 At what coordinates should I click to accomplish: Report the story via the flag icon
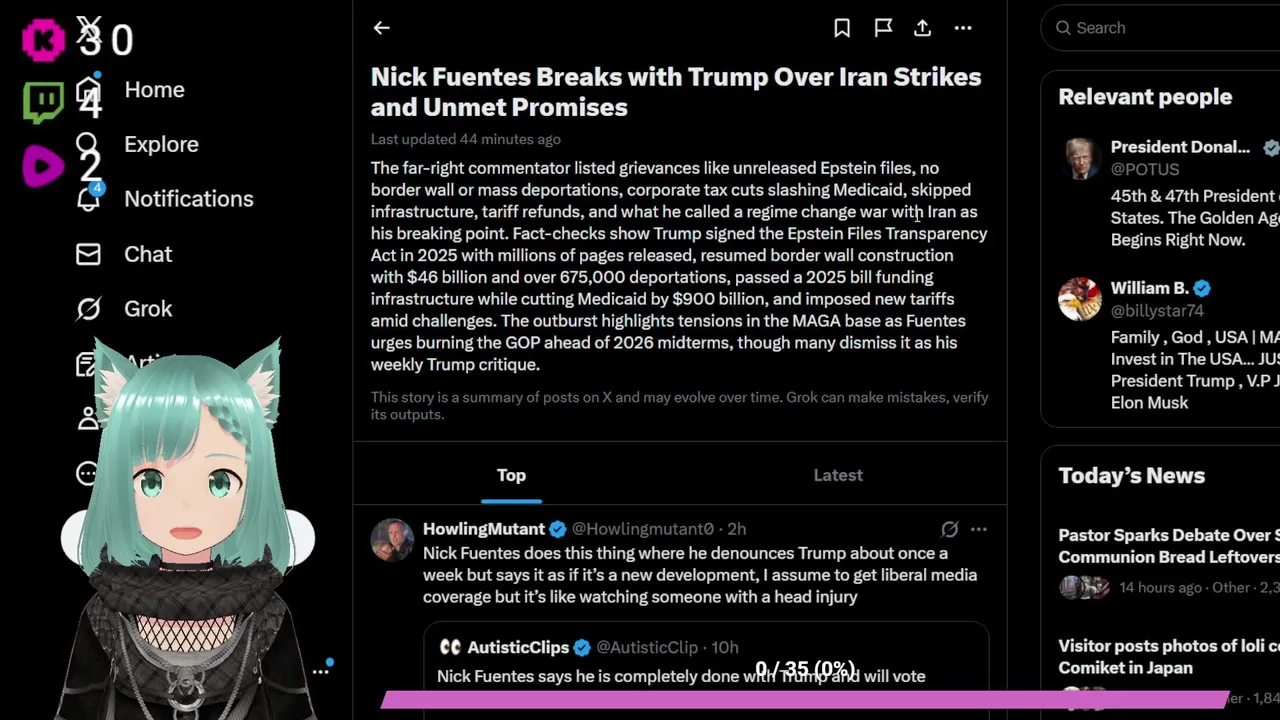[x=883, y=28]
